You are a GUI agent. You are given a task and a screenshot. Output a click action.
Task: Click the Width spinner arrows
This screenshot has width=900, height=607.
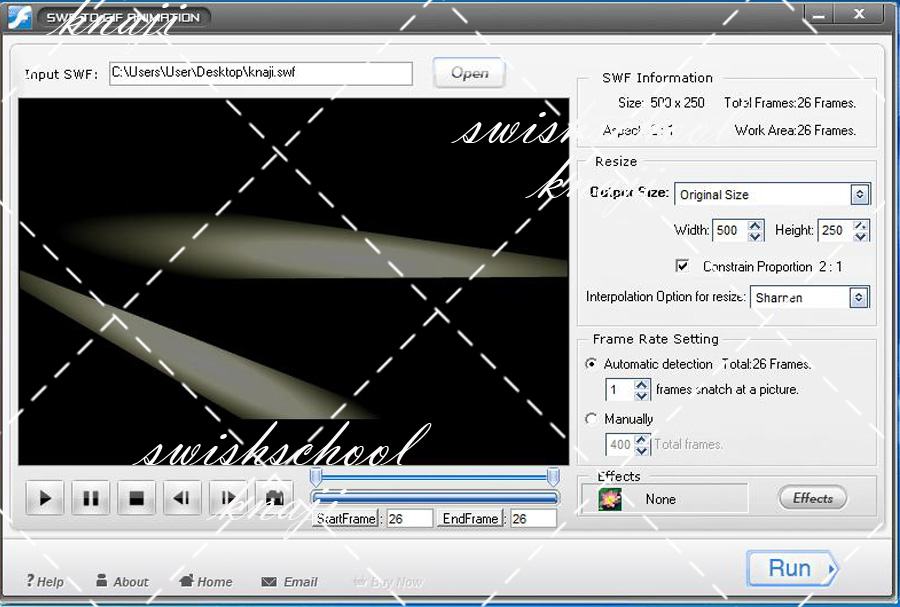(755, 230)
